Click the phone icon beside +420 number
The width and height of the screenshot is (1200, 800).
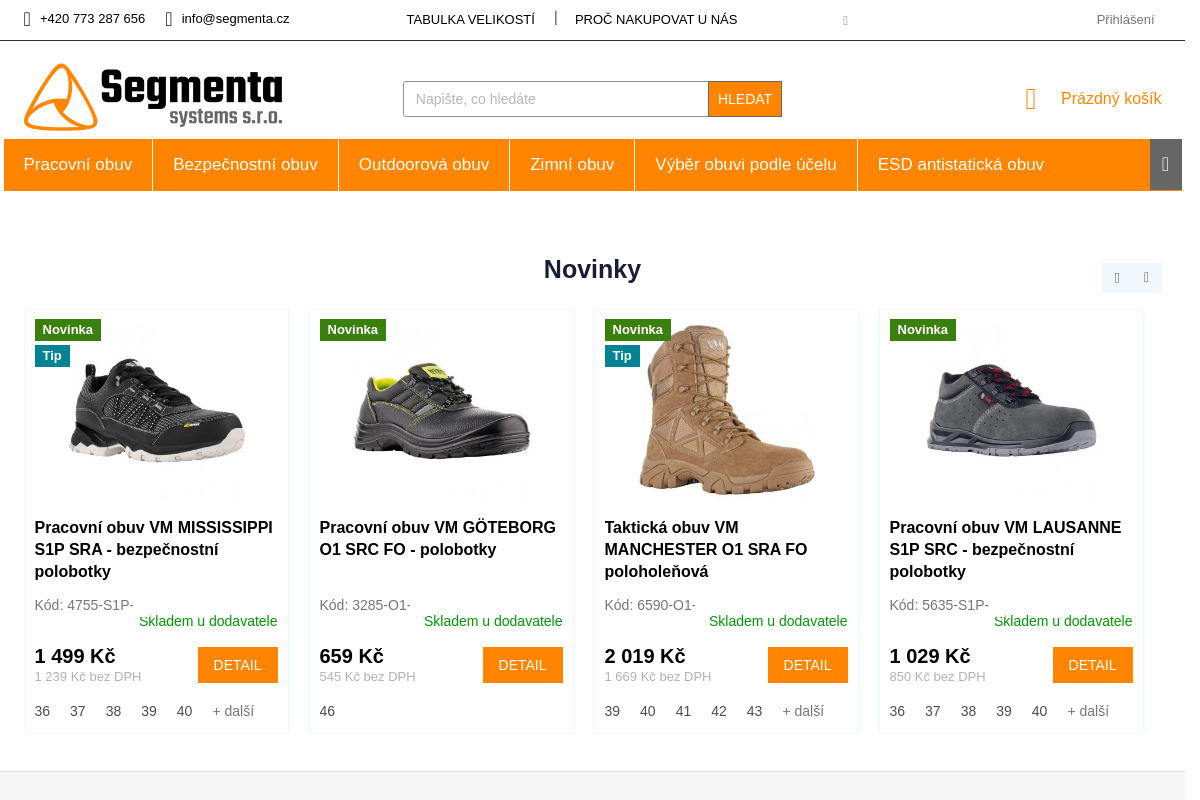27,19
